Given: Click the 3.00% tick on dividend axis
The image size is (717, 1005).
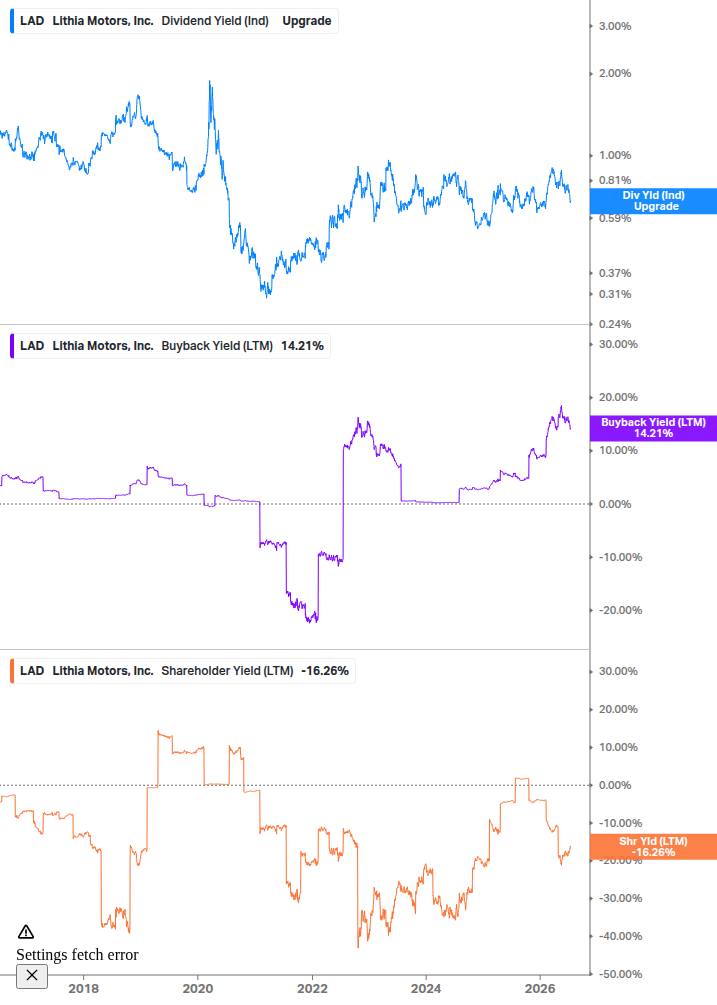Looking at the screenshot, I should click(615, 26).
